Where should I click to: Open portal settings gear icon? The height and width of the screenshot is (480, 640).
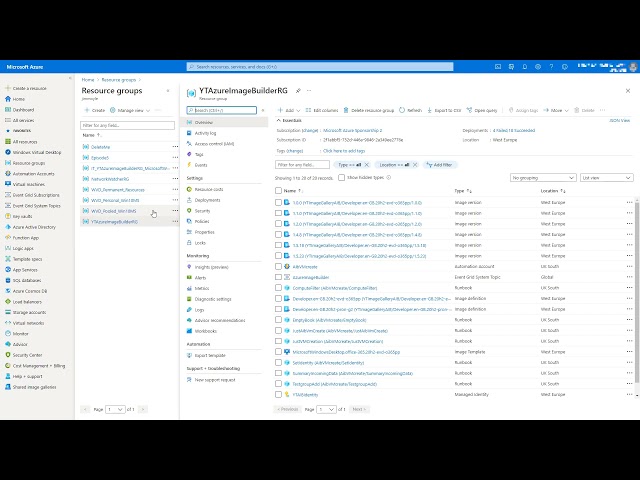(538, 67)
